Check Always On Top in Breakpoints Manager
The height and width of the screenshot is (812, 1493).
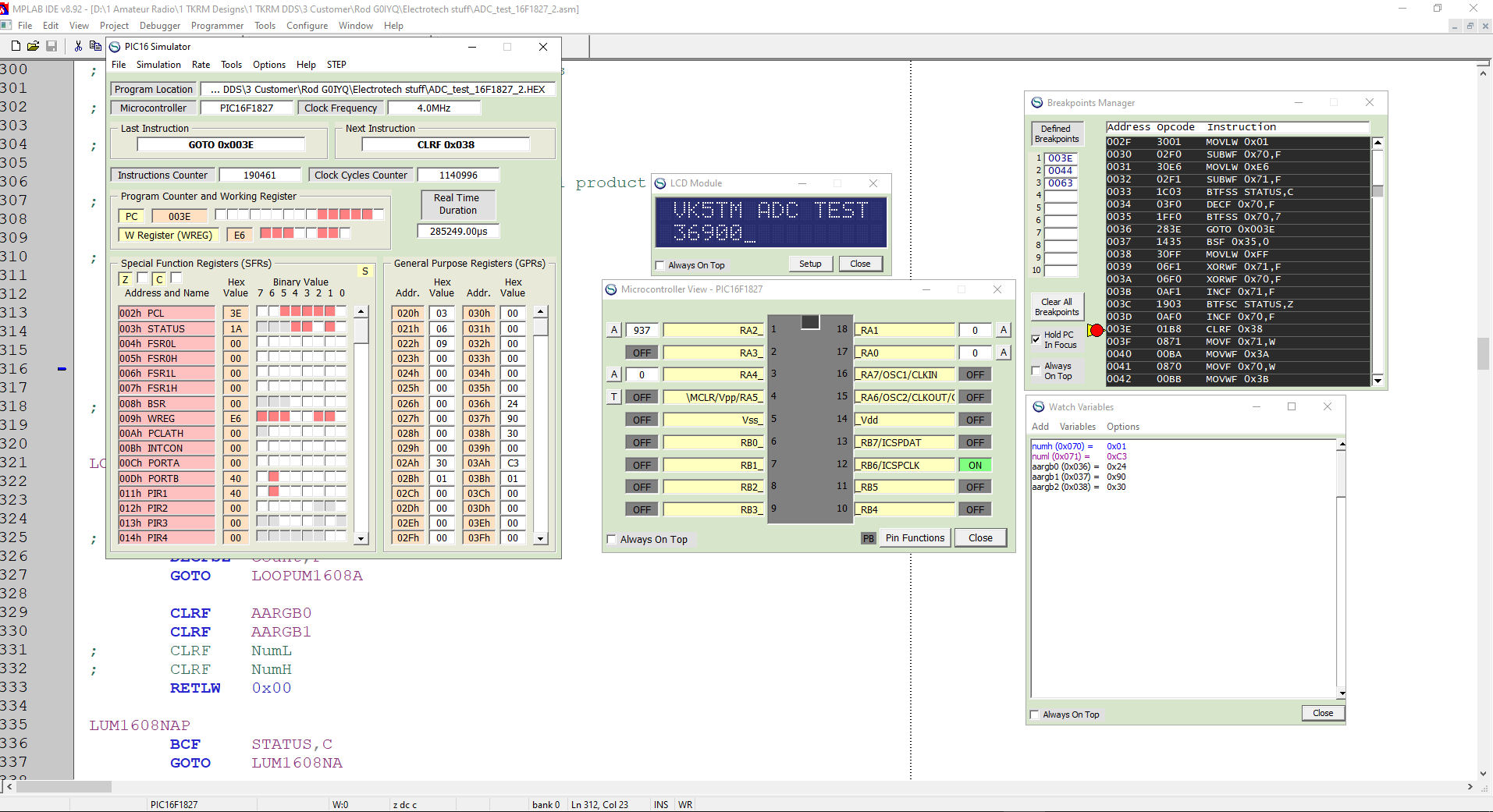click(x=1036, y=371)
